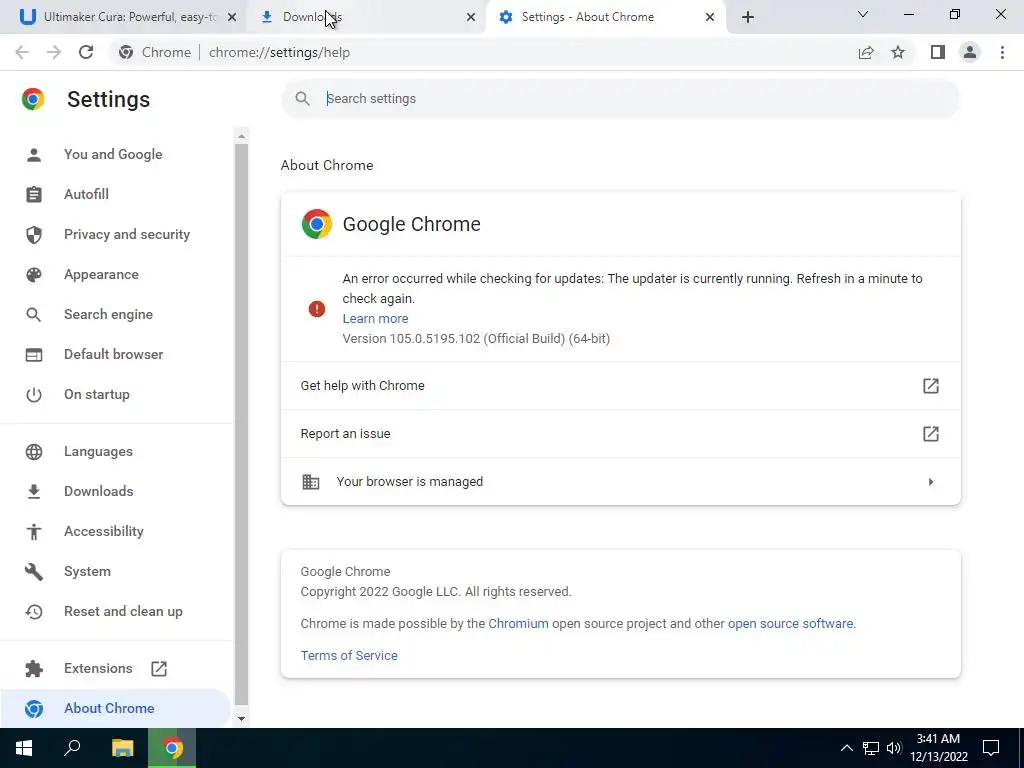The height and width of the screenshot is (768, 1024).
Task: Click the managed browser building icon
Action: point(311,482)
